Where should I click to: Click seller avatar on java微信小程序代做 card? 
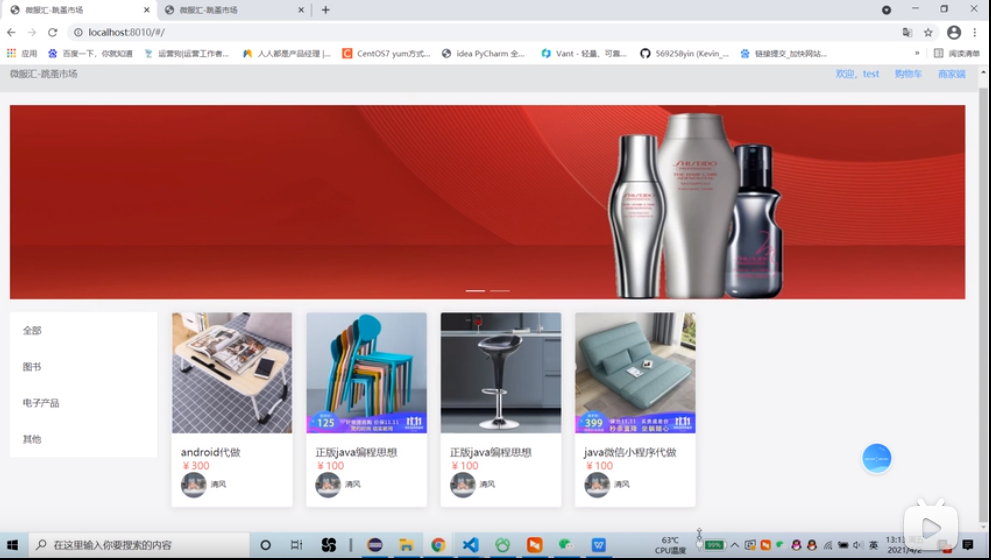pyautogui.click(x=597, y=485)
